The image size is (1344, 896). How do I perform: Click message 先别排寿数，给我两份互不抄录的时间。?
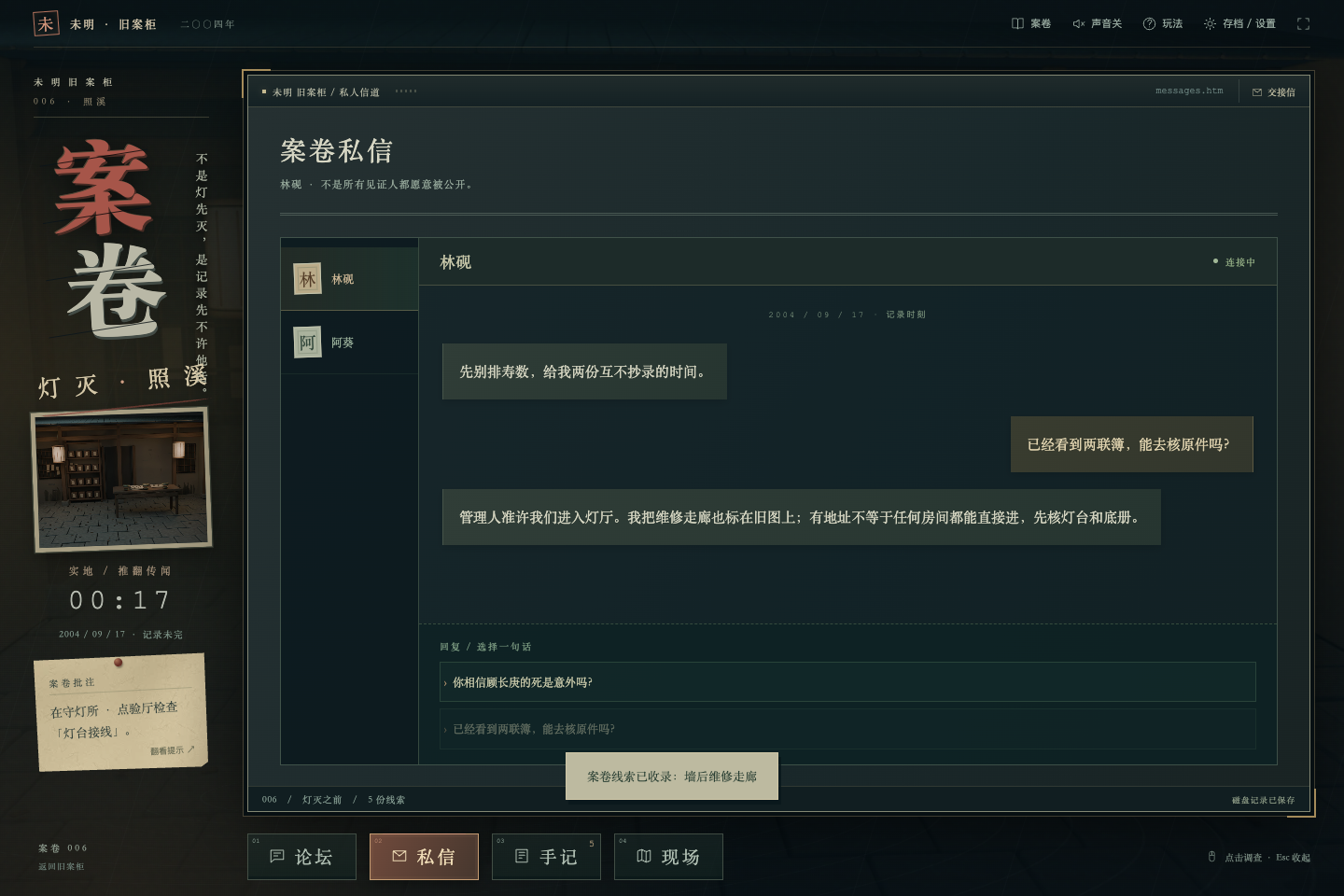coord(584,371)
